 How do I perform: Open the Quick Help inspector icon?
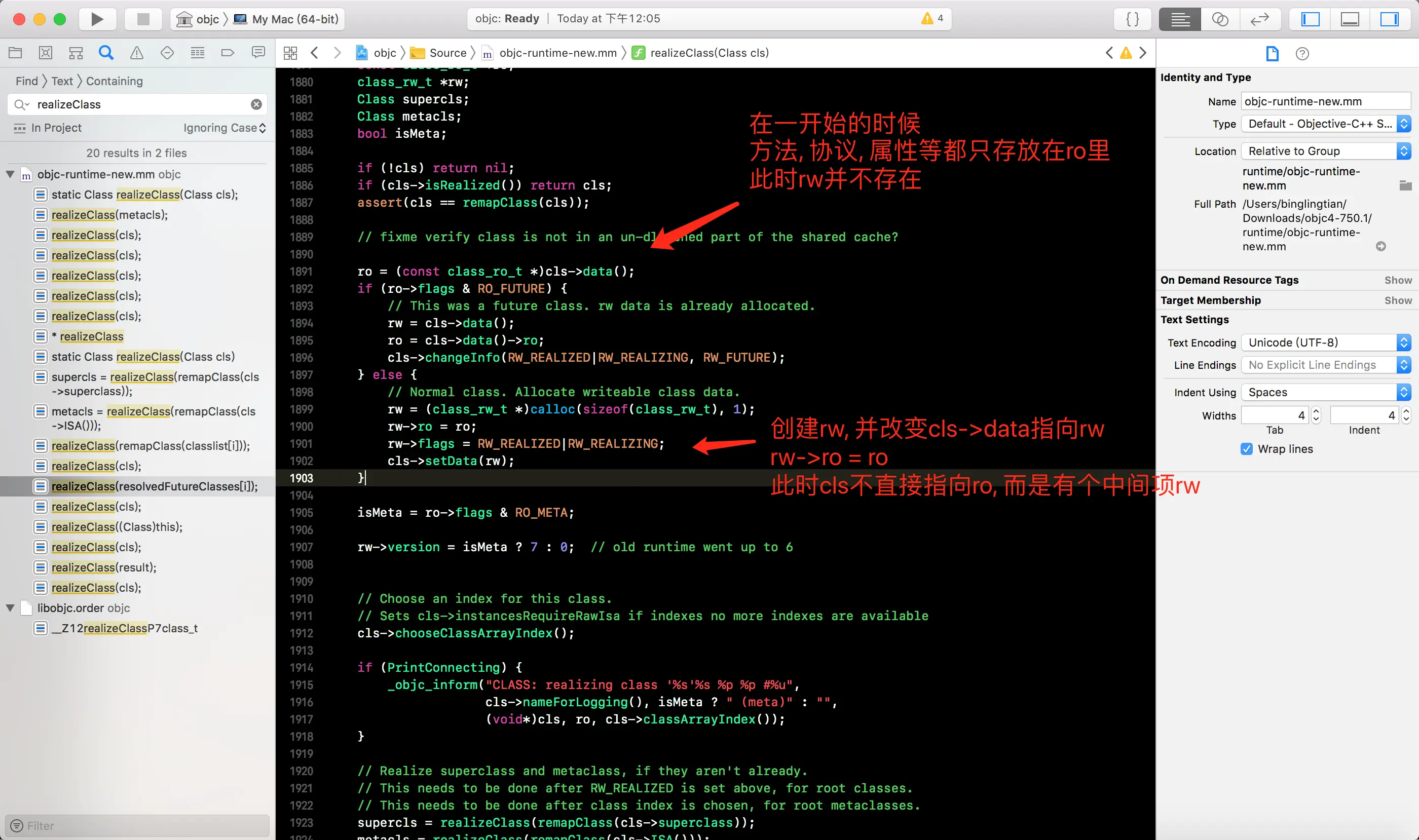click(1302, 54)
